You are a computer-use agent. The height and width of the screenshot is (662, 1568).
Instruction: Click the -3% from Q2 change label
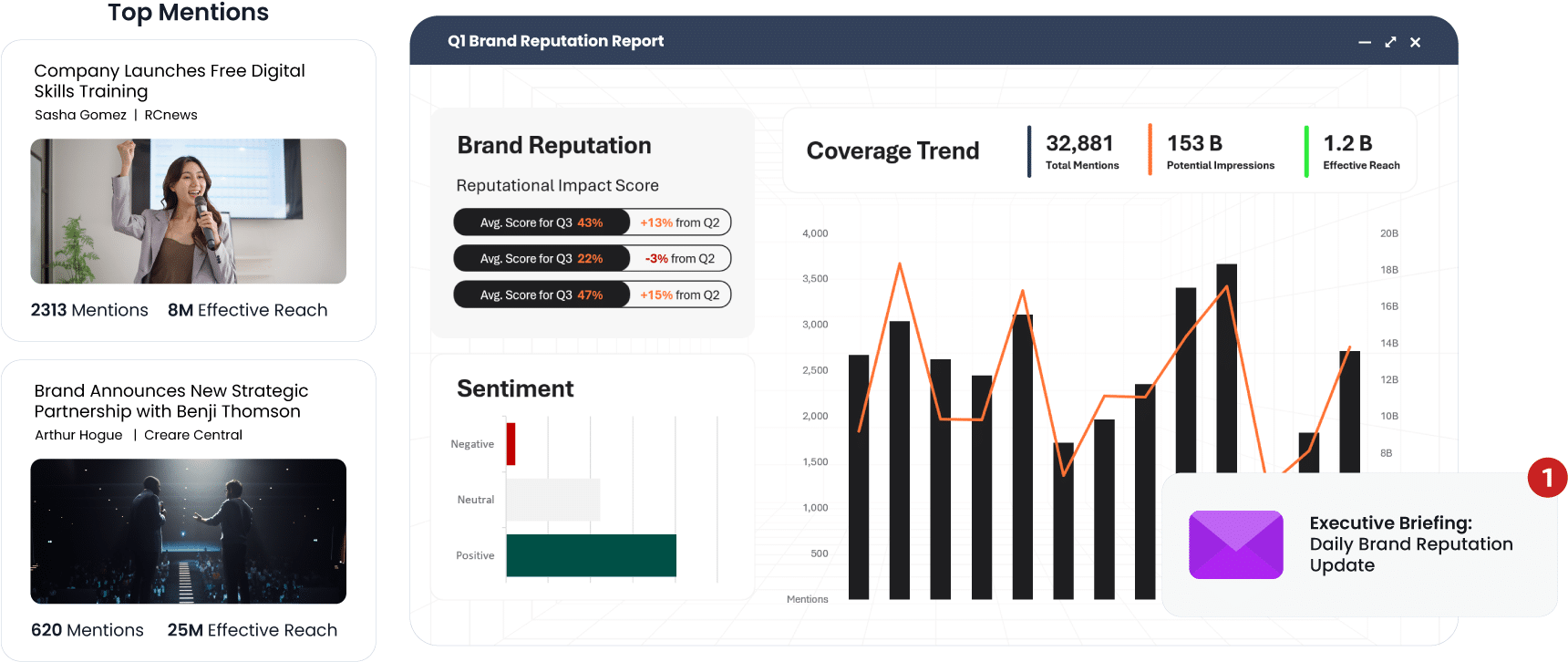pyautogui.click(x=680, y=259)
